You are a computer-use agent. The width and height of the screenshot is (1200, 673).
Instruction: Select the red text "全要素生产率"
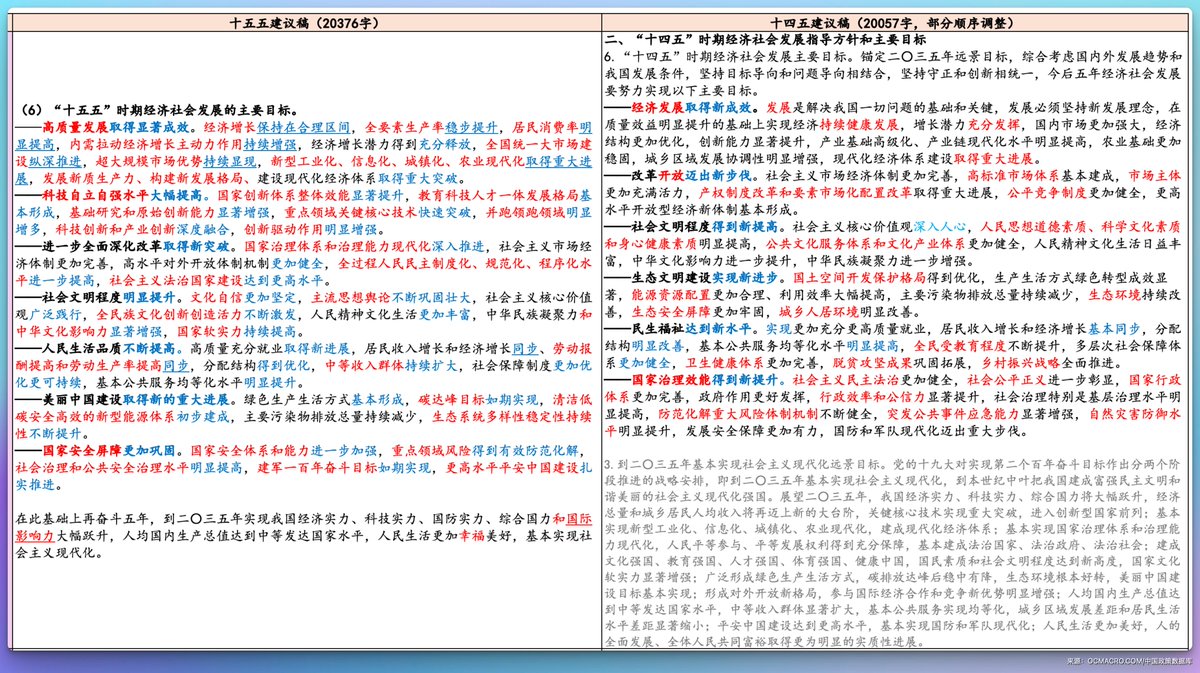pyautogui.click(x=404, y=128)
